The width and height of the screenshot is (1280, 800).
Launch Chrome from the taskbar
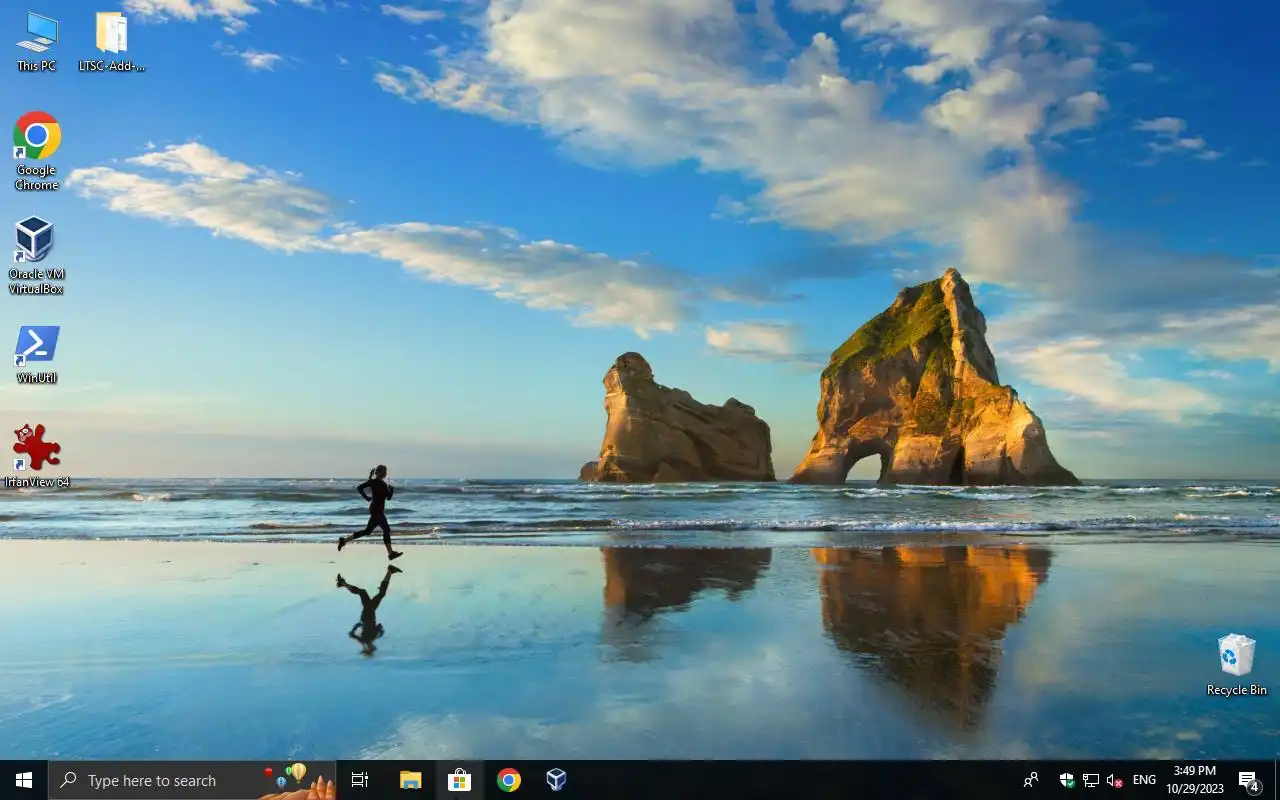[508, 780]
